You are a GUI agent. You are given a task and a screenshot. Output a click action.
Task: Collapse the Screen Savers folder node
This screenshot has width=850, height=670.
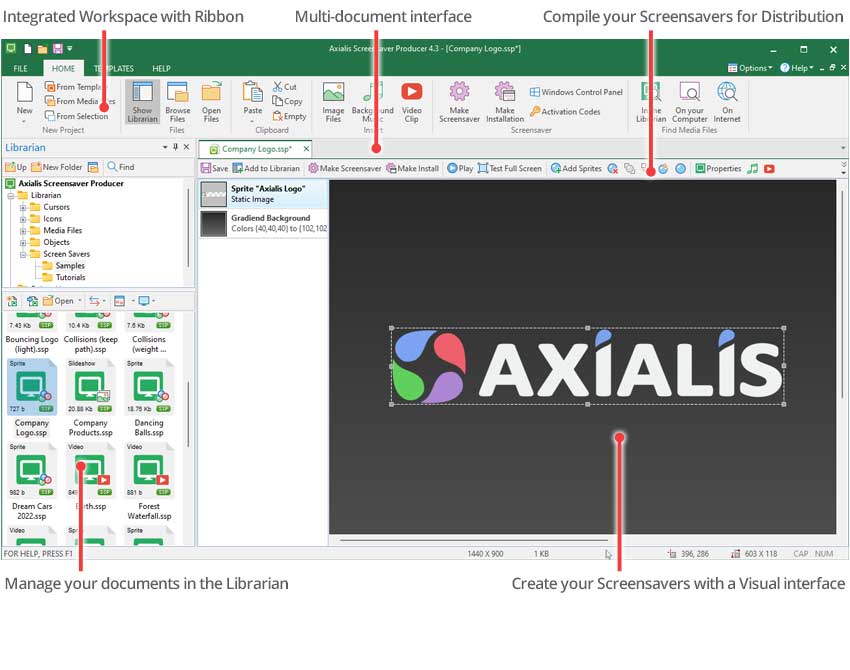(x=23, y=254)
